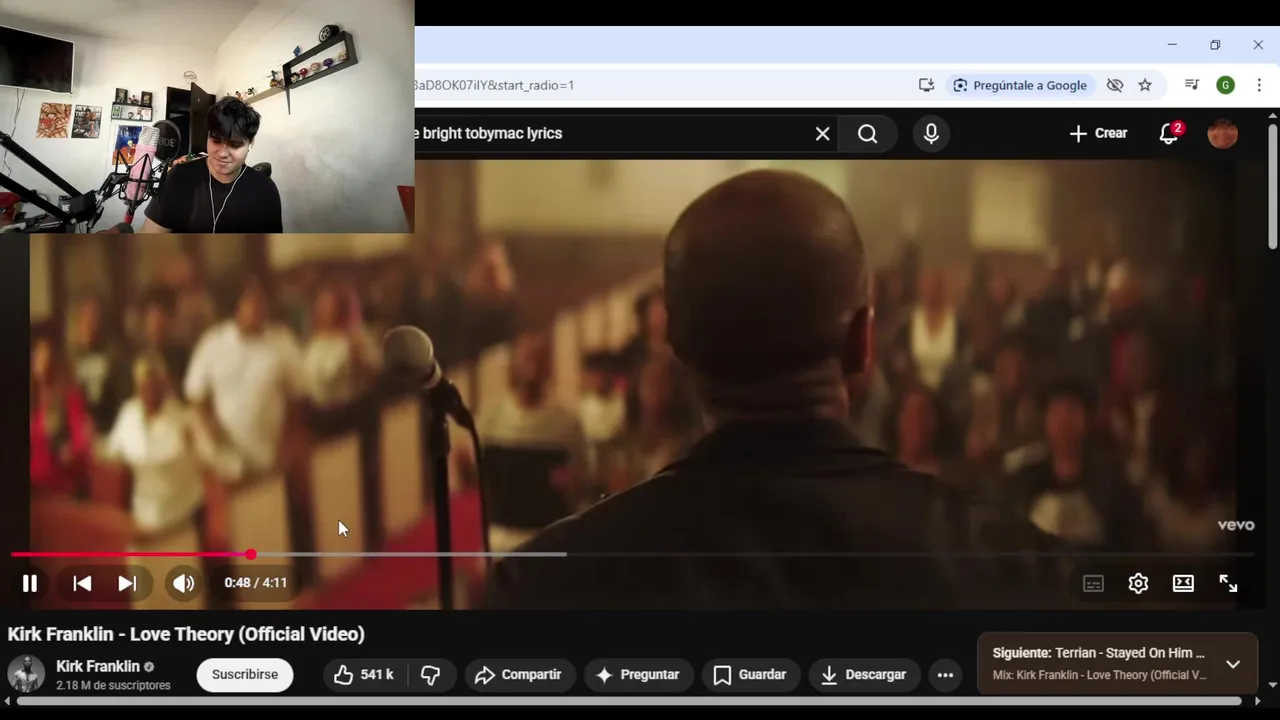
Task: Open Kirk Franklin channel avatar
Action: pyautogui.click(x=26, y=674)
